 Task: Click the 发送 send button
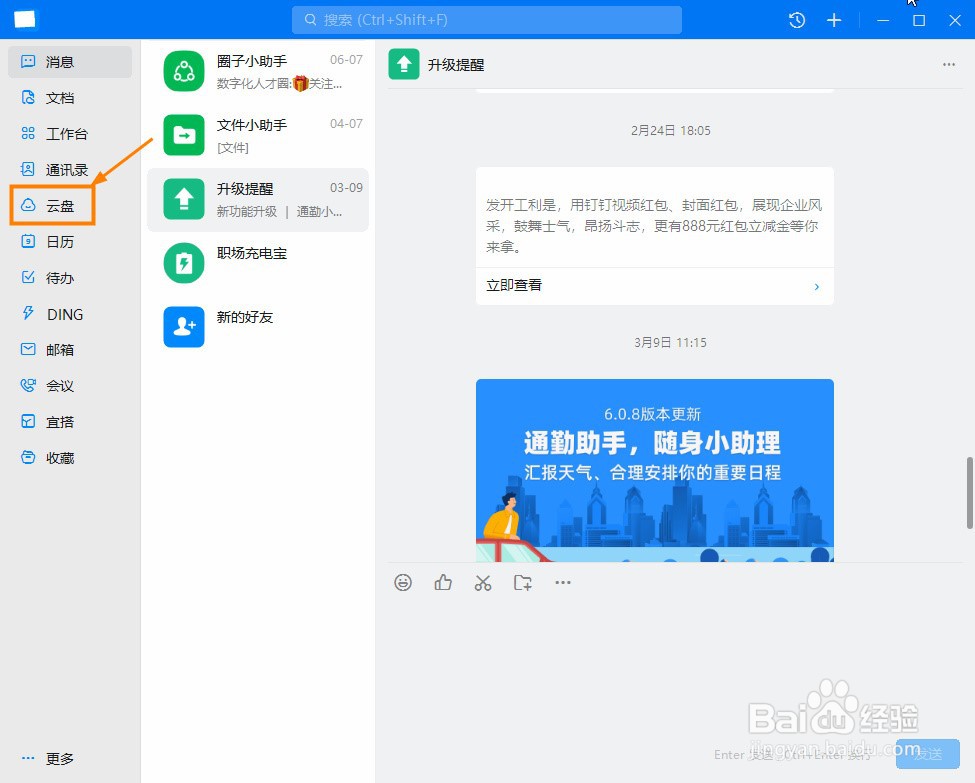point(928,754)
